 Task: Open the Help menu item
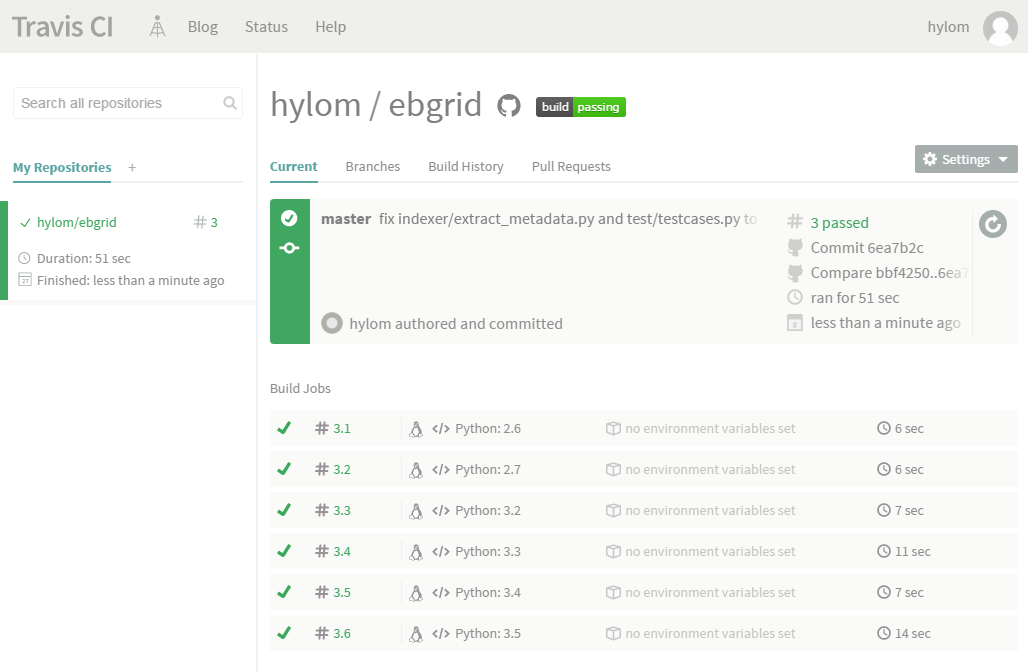click(x=330, y=27)
